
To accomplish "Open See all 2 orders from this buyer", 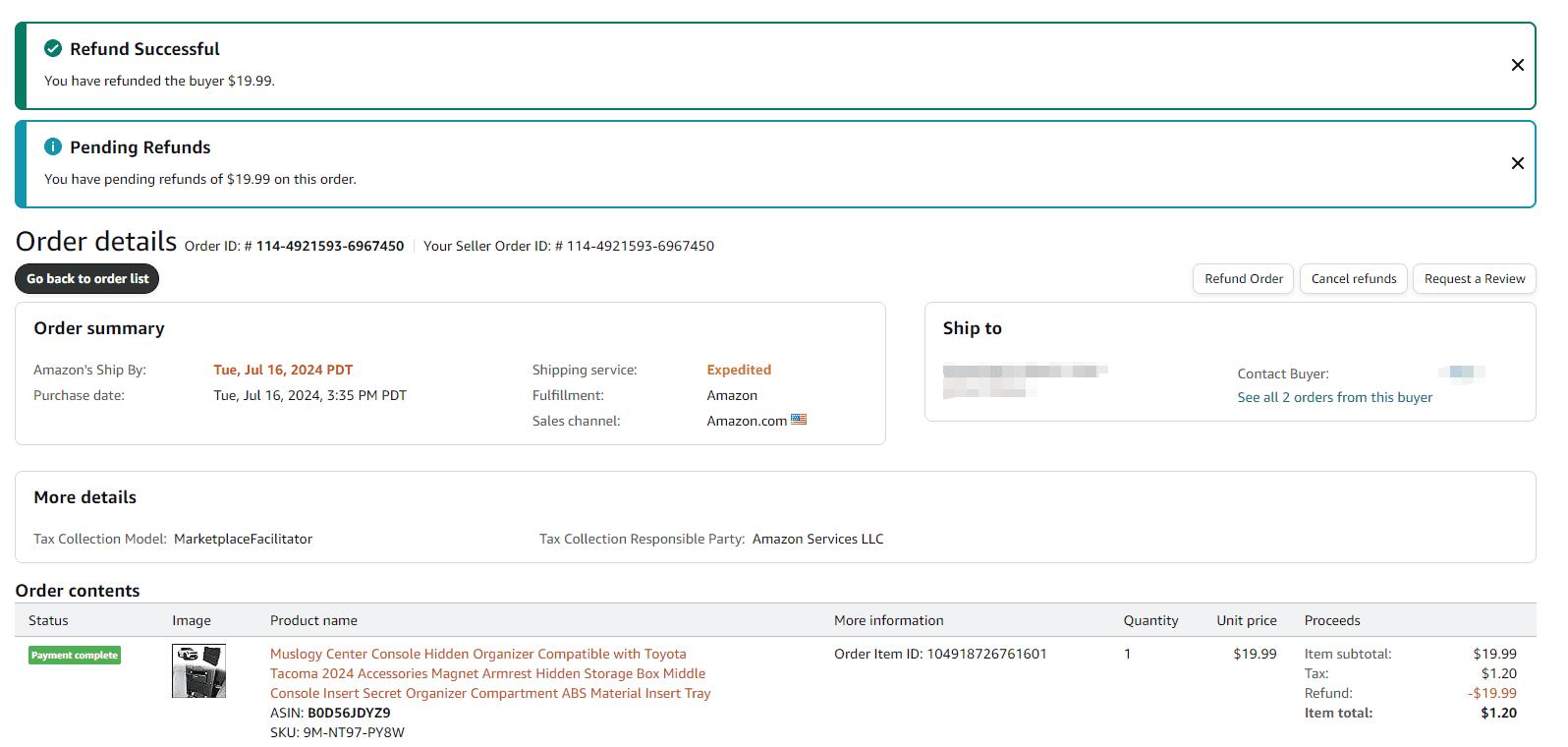I will point(1334,397).
